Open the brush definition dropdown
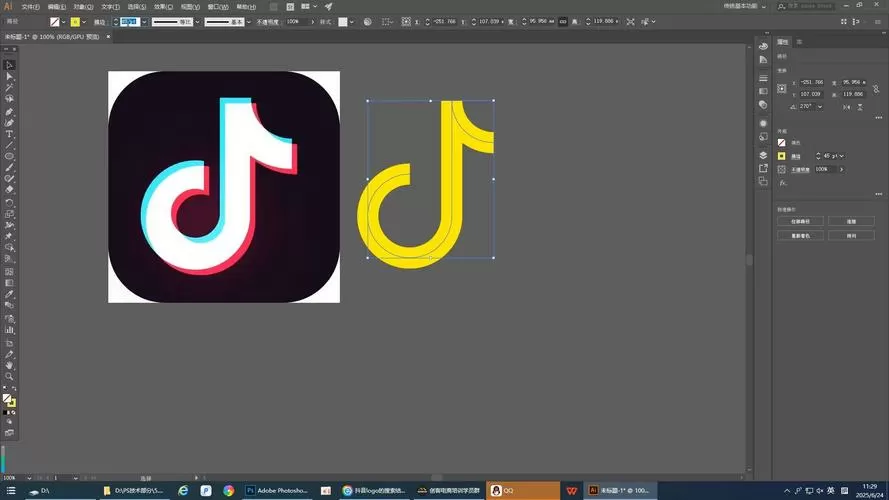 249,22
